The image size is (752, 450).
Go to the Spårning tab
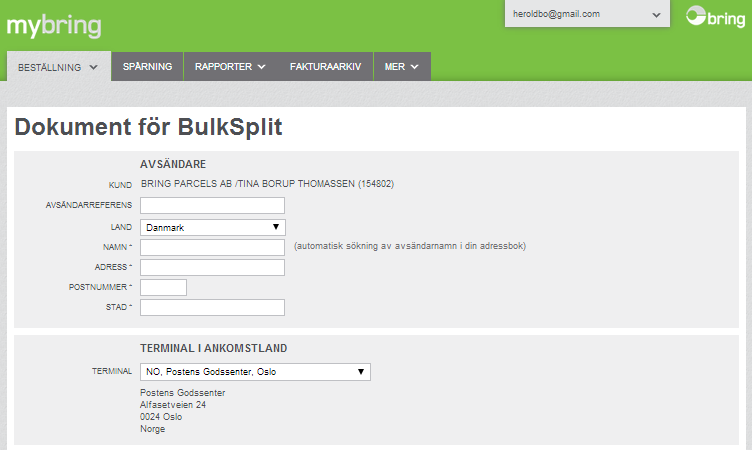pos(147,67)
